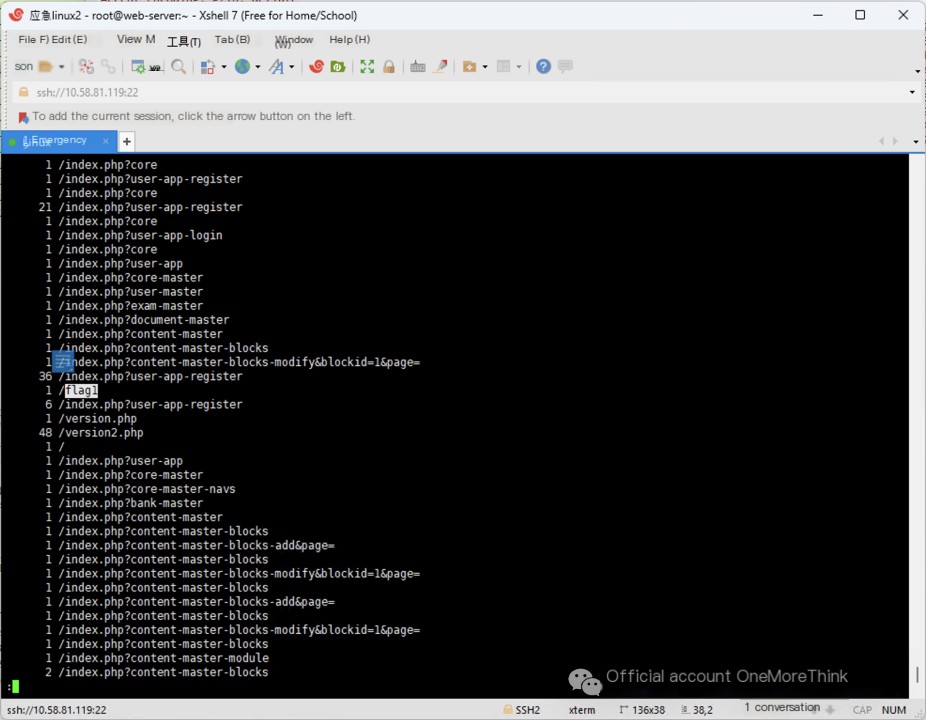Click the chat bubble feedback icon

[565, 66]
